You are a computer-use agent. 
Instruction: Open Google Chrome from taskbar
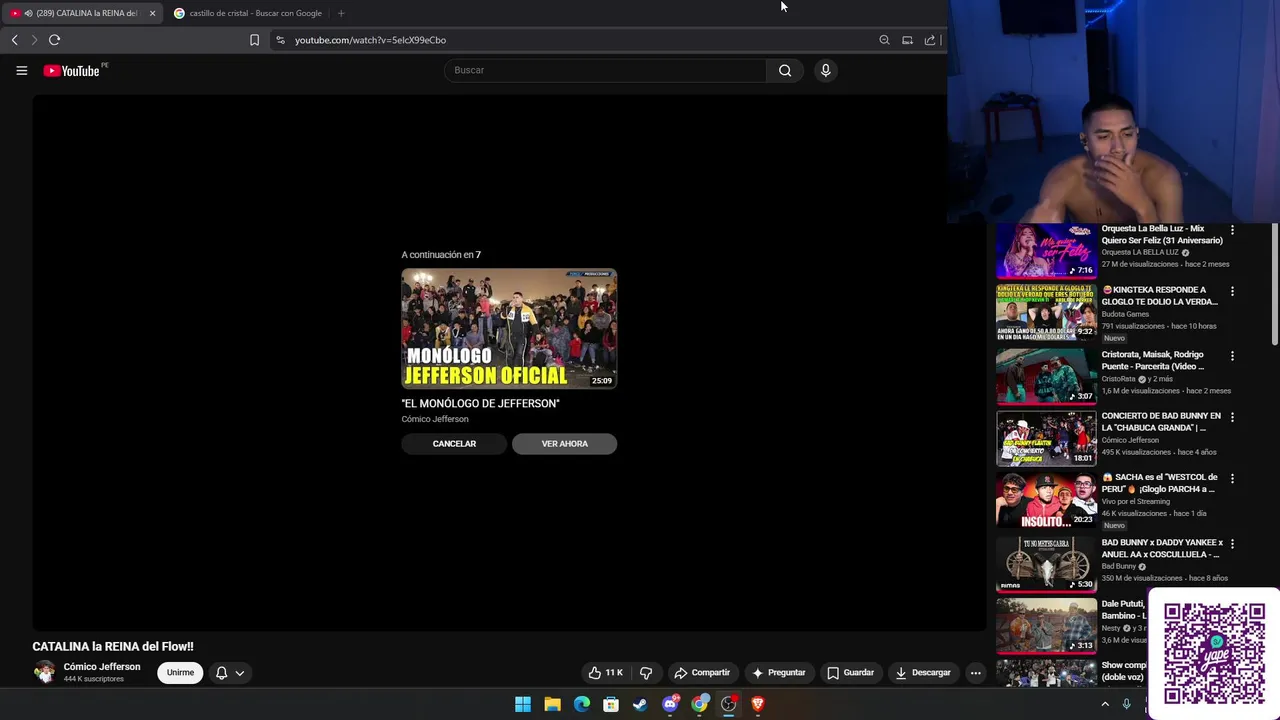pos(699,704)
